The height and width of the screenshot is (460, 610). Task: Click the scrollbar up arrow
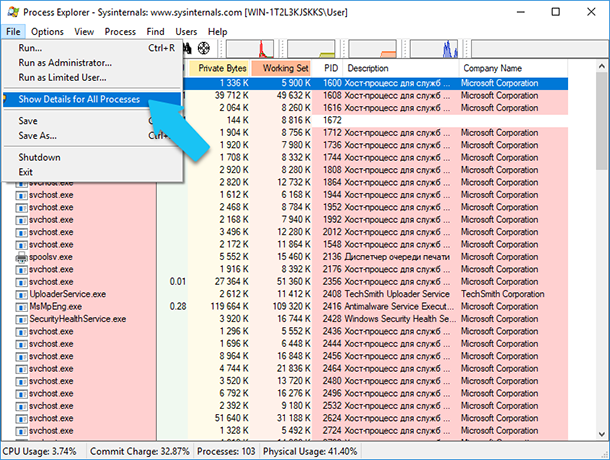pyautogui.click(x=601, y=67)
